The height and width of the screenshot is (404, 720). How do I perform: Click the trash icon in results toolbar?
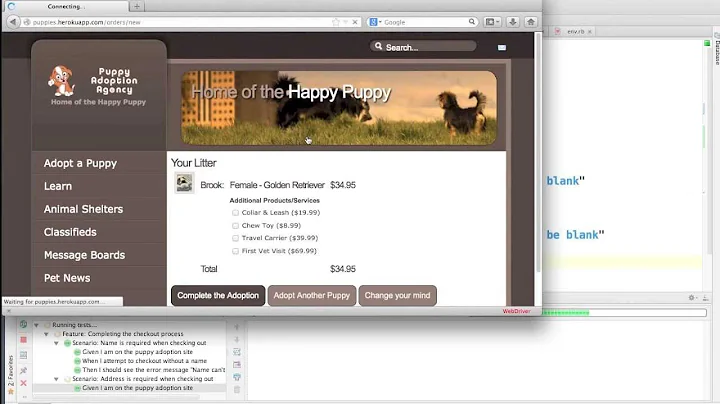[237, 390]
